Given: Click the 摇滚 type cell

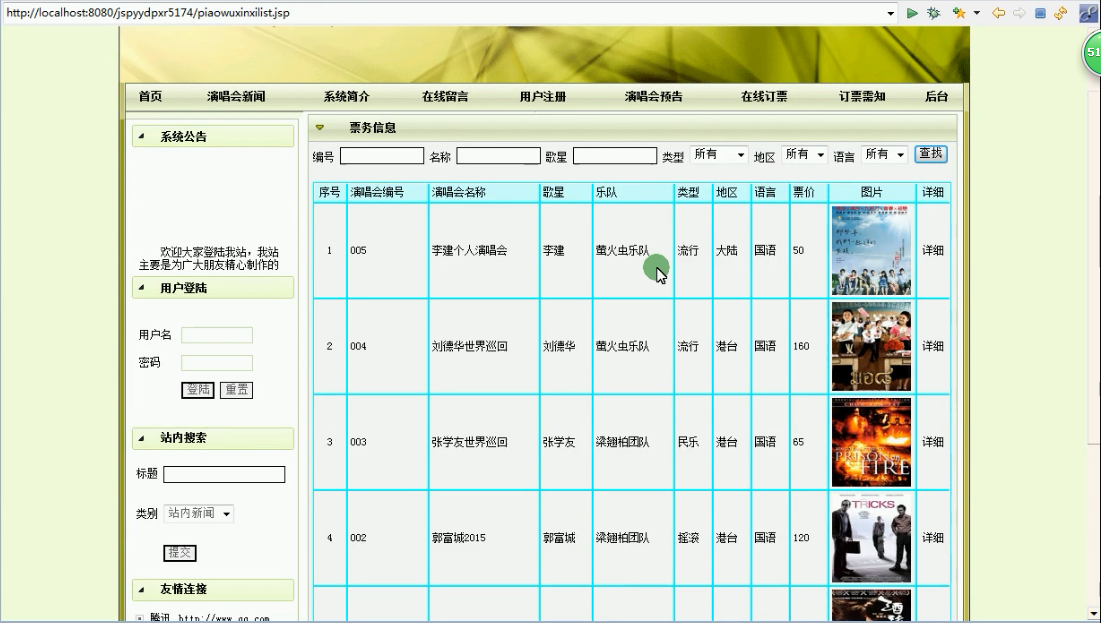Looking at the screenshot, I should [x=693, y=538].
